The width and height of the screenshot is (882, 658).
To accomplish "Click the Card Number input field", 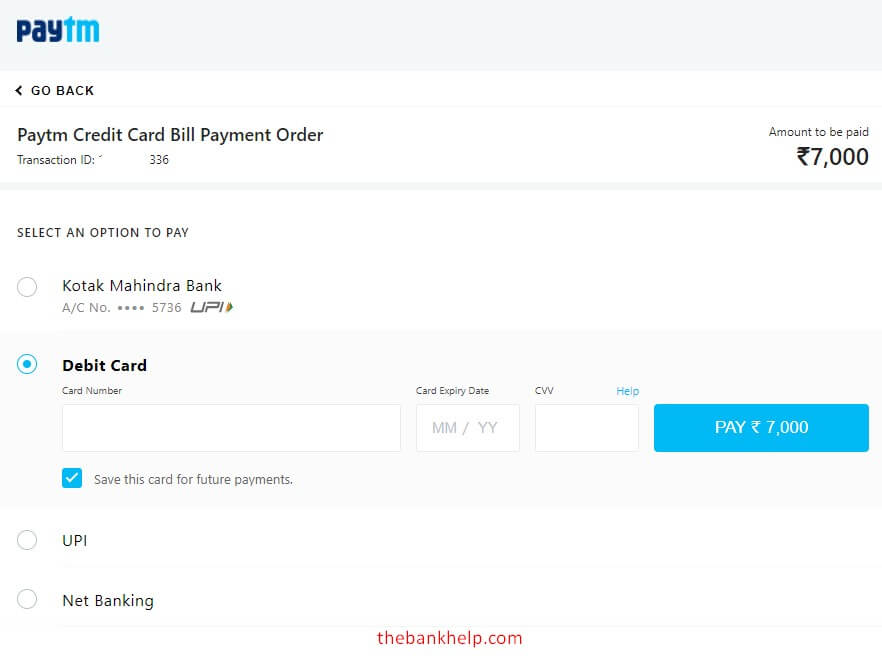I will coord(231,428).
